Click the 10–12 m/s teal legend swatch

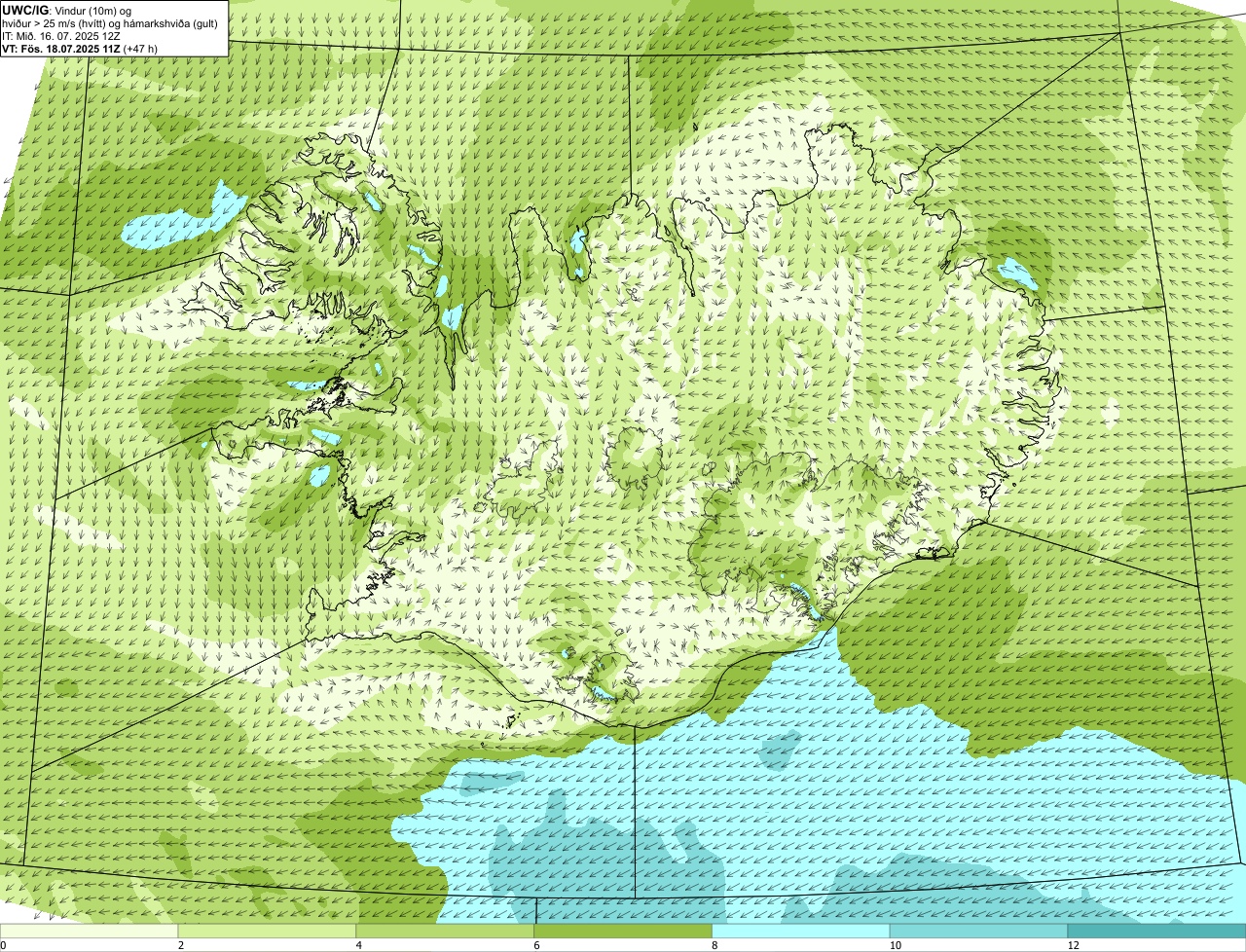pyautogui.click(x=979, y=931)
